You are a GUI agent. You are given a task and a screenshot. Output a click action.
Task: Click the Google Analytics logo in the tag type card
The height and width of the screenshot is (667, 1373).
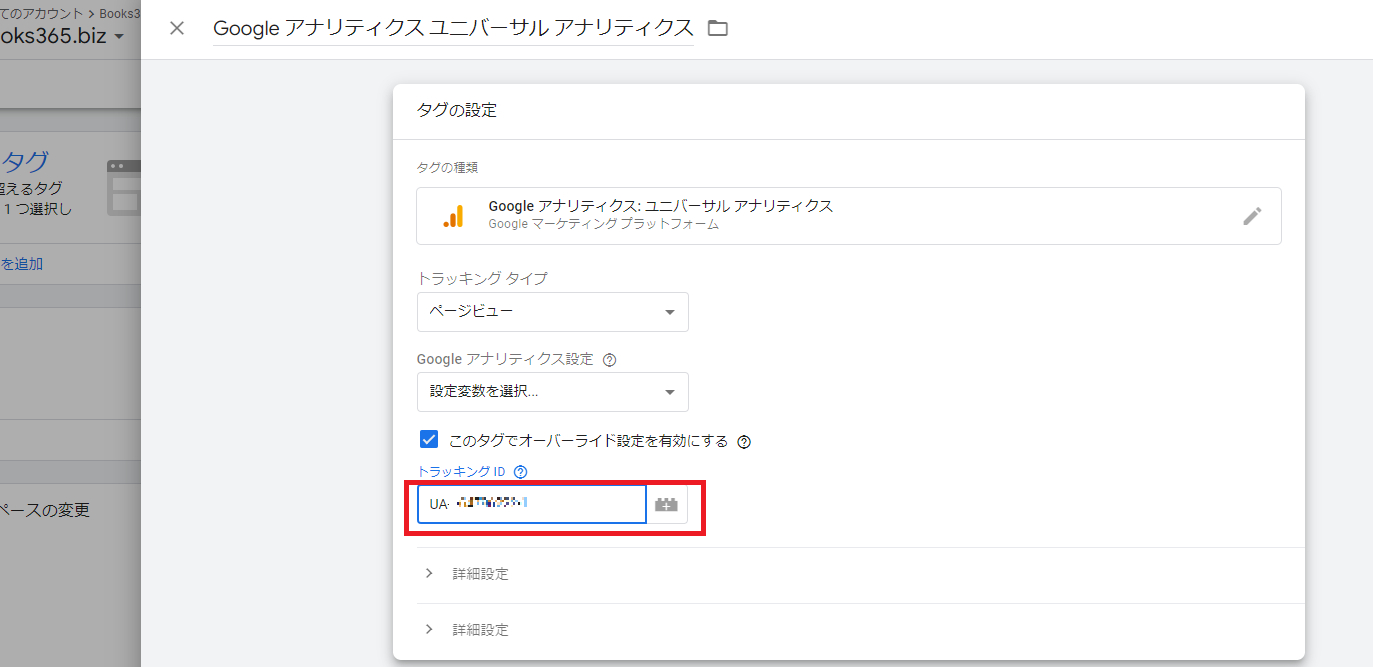click(454, 215)
